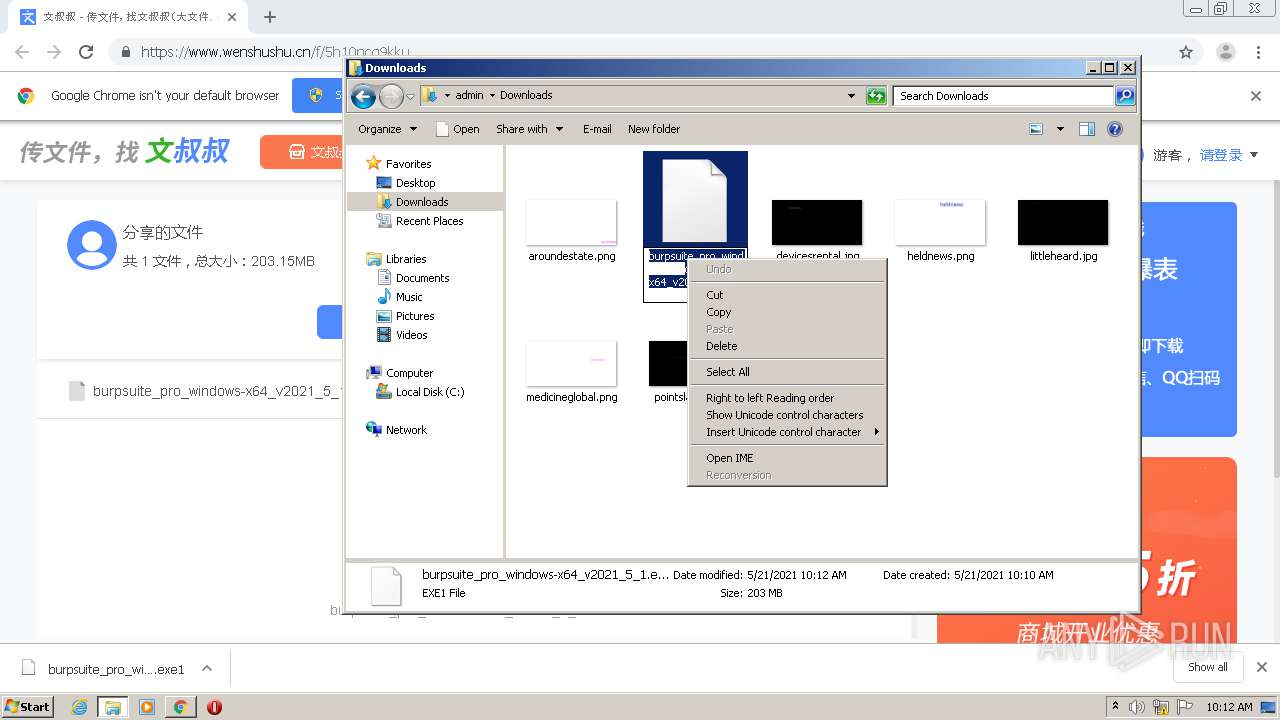
Task: Choose Cut from context menu
Action: point(787,295)
